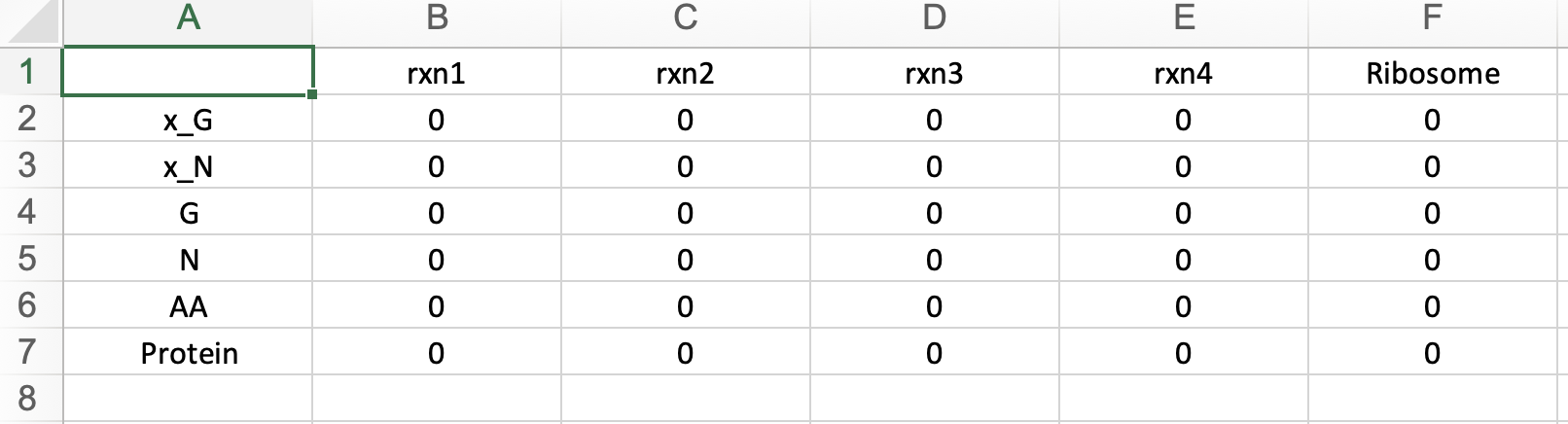
Task: Select row 4 header
Action: point(28,212)
